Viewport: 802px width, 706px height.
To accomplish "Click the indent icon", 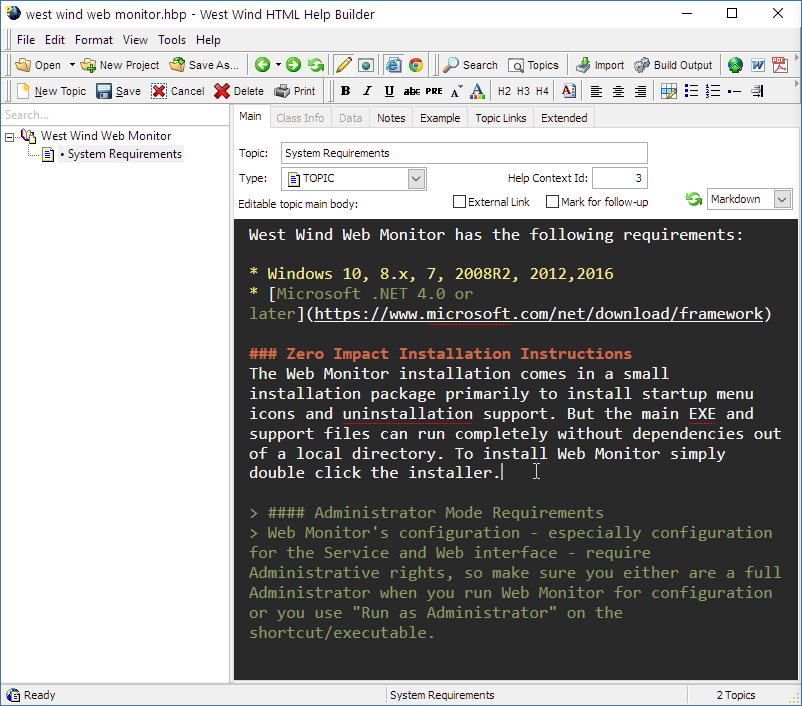I will (x=758, y=91).
